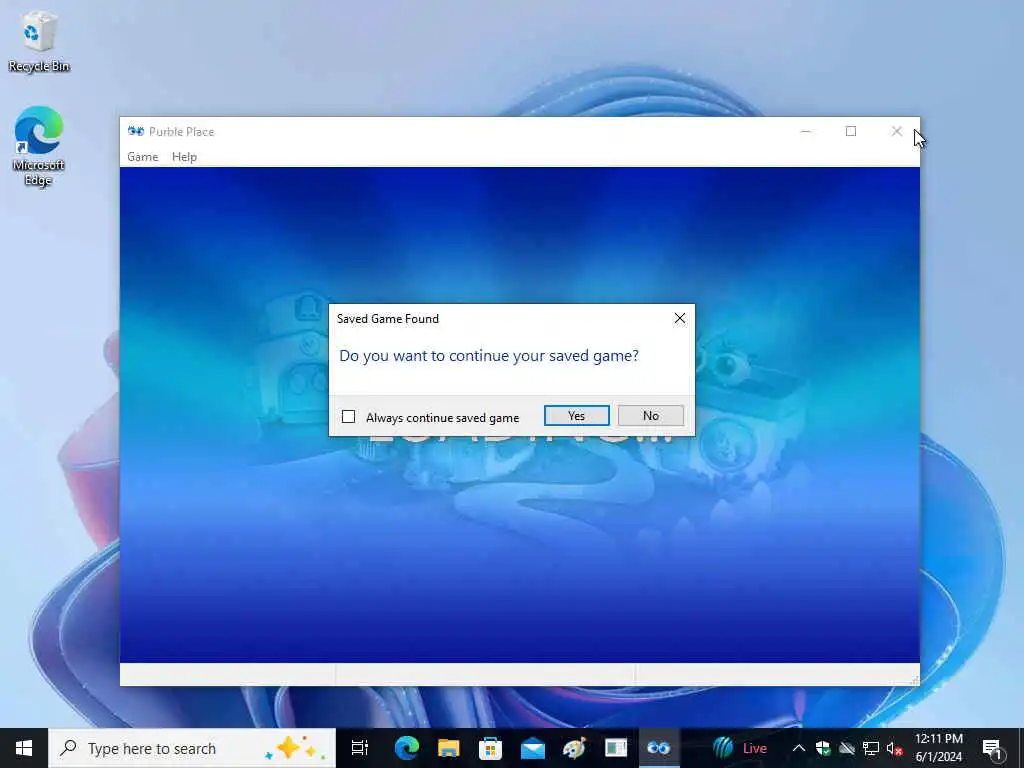Open the Paint palette taskbar icon
Image resolution: width=1024 pixels, height=768 pixels.
click(574, 748)
